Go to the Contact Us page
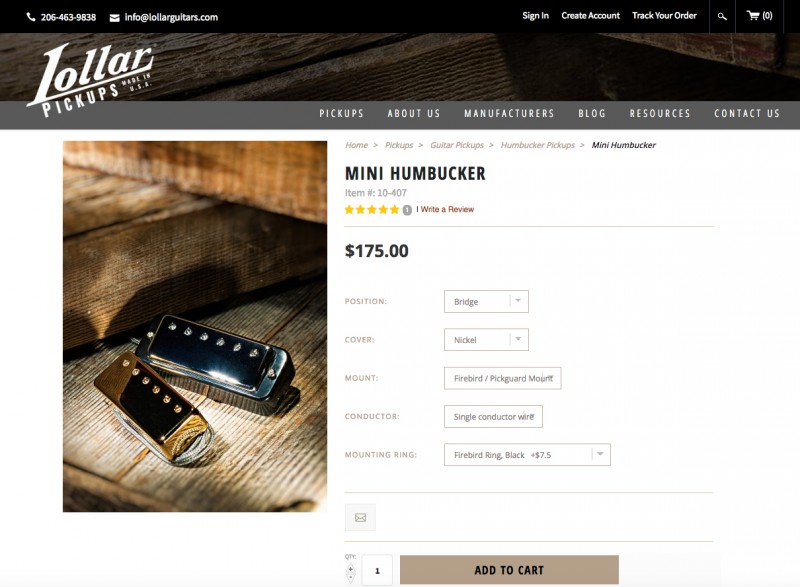This screenshot has width=800, height=587. pos(747,114)
